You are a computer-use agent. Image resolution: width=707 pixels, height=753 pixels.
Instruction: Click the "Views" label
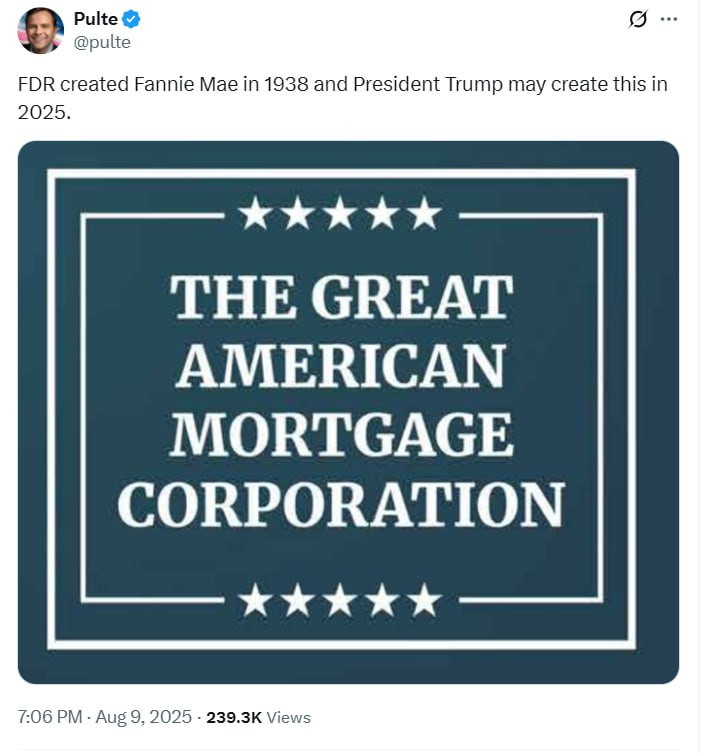coord(289,717)
